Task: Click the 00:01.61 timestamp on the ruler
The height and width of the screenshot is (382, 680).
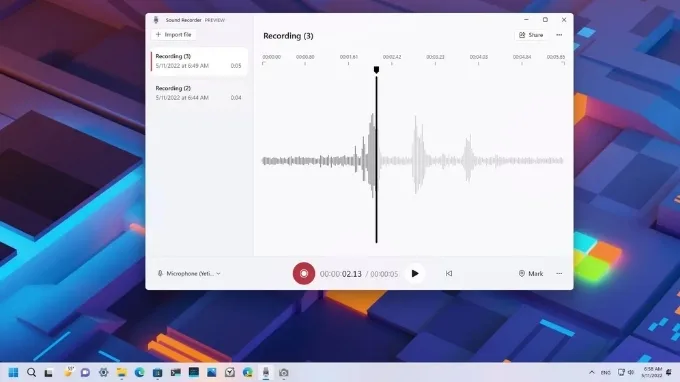Action: (x=349, y=57)
